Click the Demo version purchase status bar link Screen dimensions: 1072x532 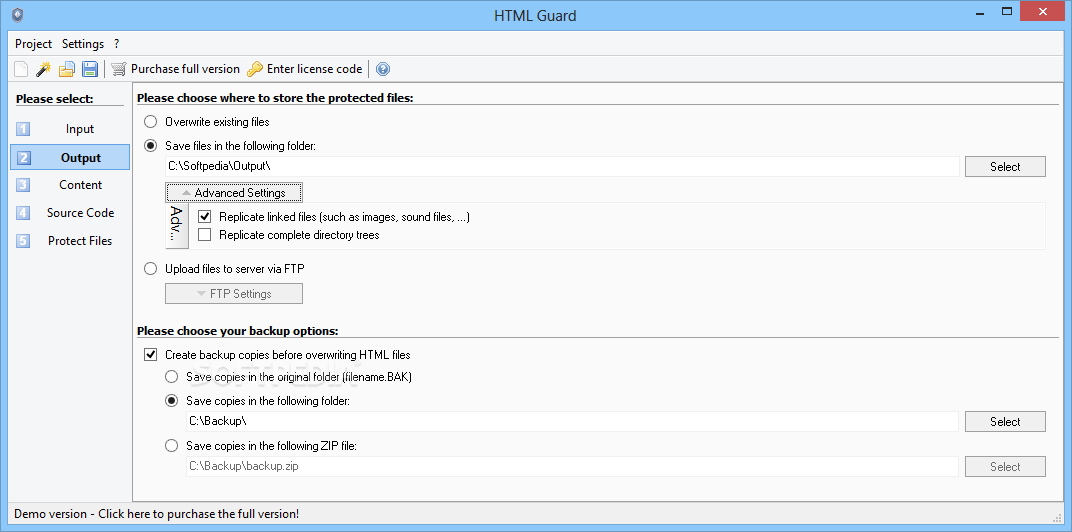[157, 514]
